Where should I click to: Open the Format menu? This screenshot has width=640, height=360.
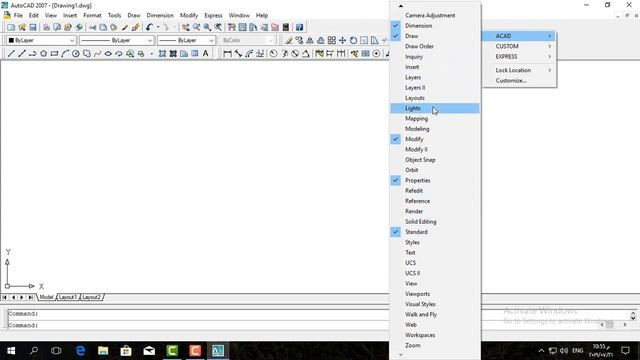(92, 15)
